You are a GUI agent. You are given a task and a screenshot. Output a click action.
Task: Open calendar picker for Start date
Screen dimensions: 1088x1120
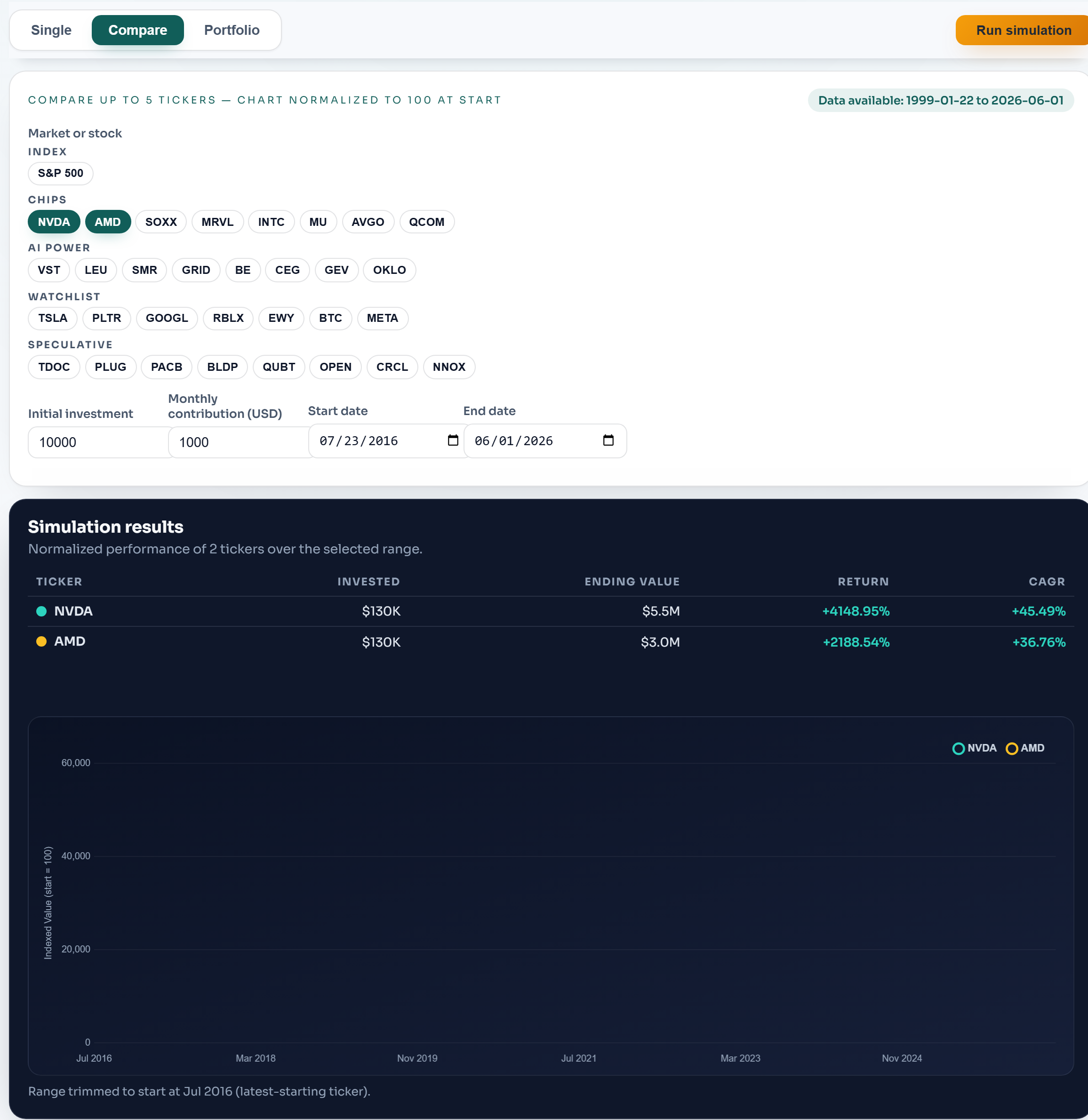coord(453,440)
